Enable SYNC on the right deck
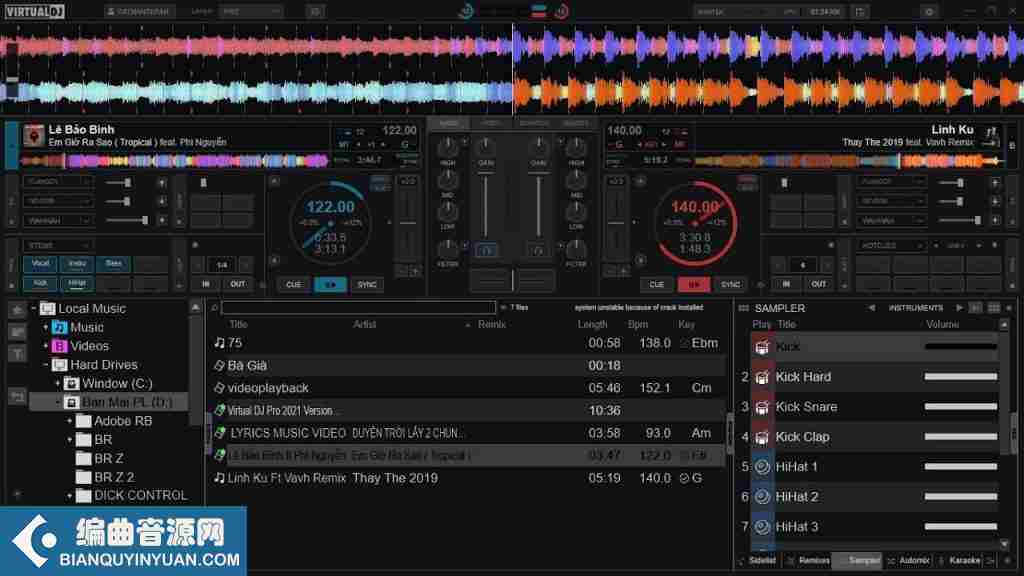 click(x=730, y=284)
